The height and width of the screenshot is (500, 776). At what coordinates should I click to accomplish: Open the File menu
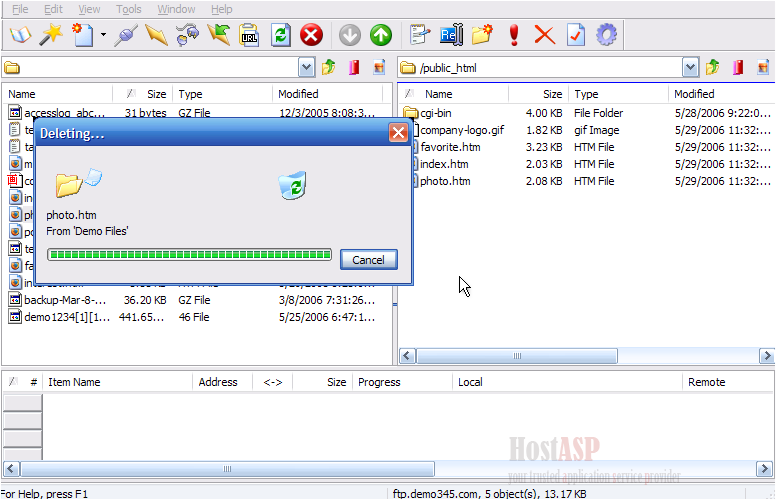(x=20, y=9)
